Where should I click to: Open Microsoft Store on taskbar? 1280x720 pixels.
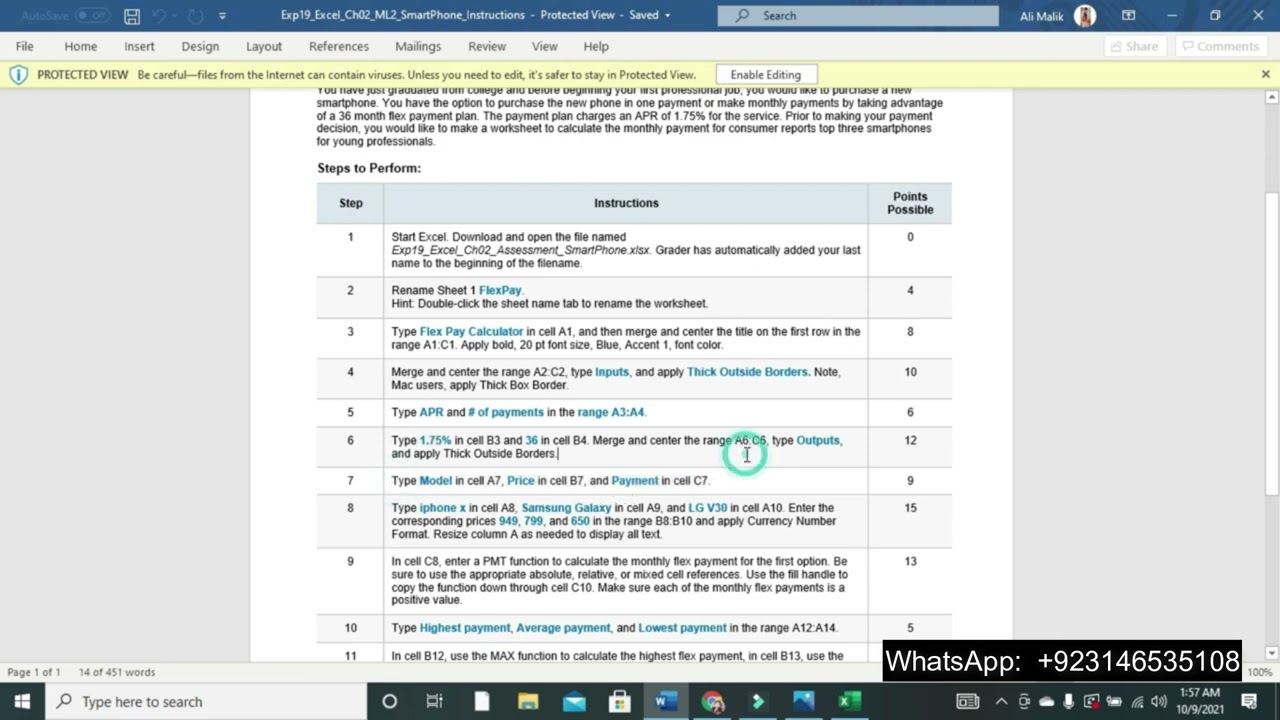620,701
